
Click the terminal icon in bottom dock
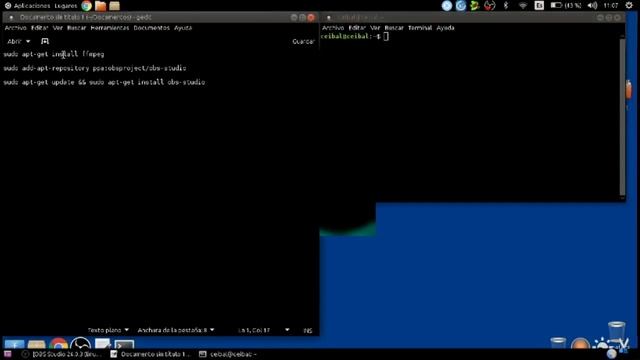click(x=124, y=344)
